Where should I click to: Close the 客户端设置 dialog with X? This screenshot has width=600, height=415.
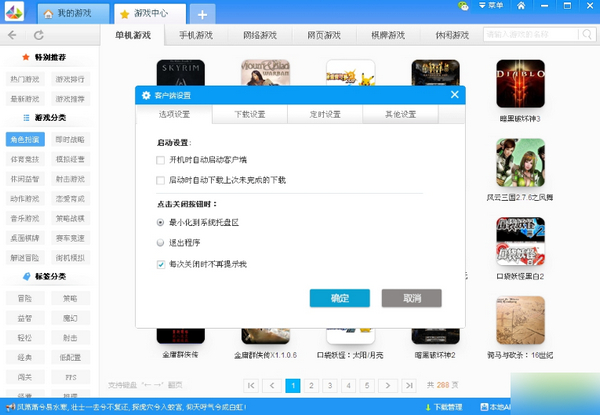[456, 94]
